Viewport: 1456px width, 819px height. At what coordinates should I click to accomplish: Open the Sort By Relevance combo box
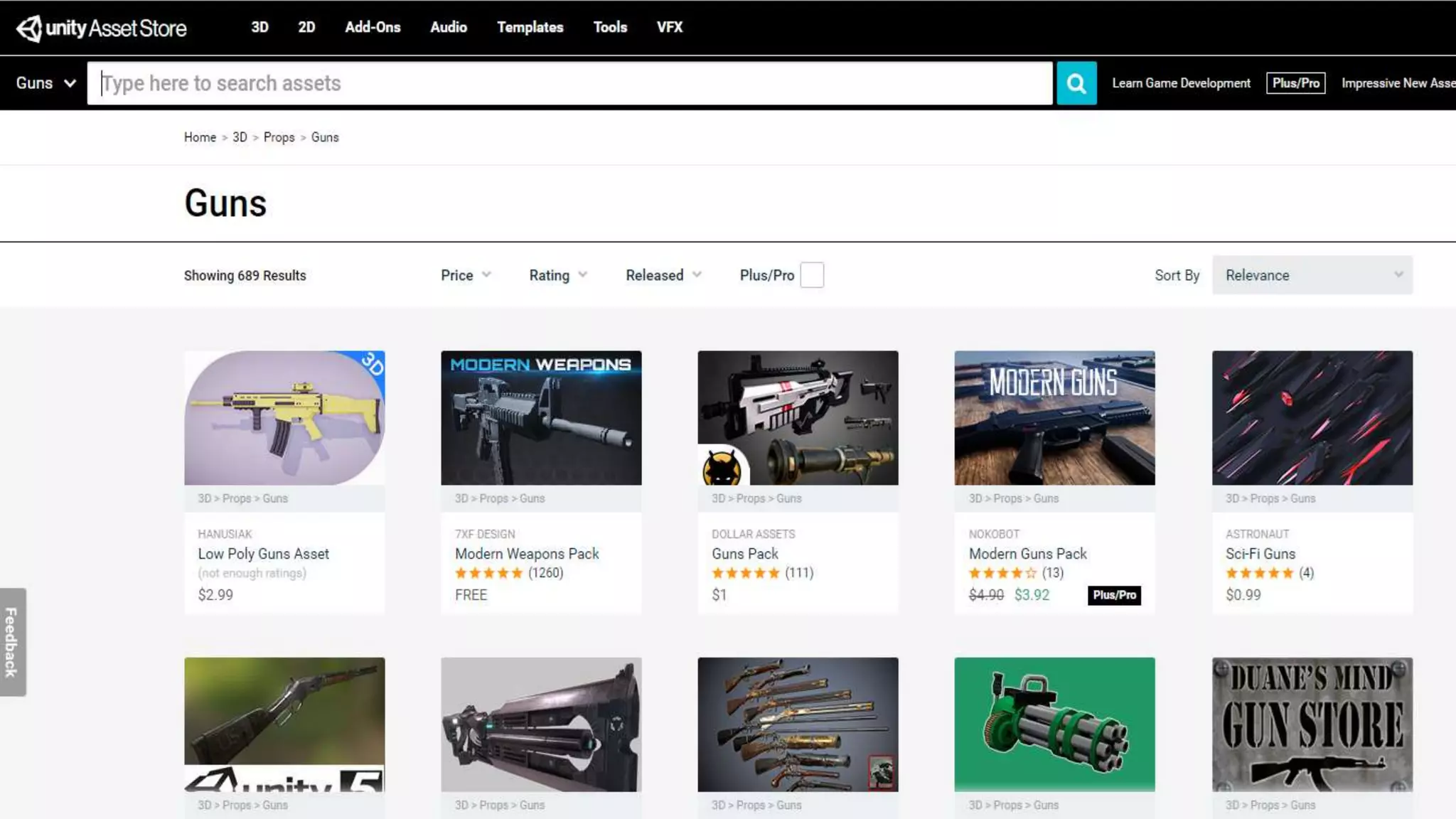[1312, 275]
